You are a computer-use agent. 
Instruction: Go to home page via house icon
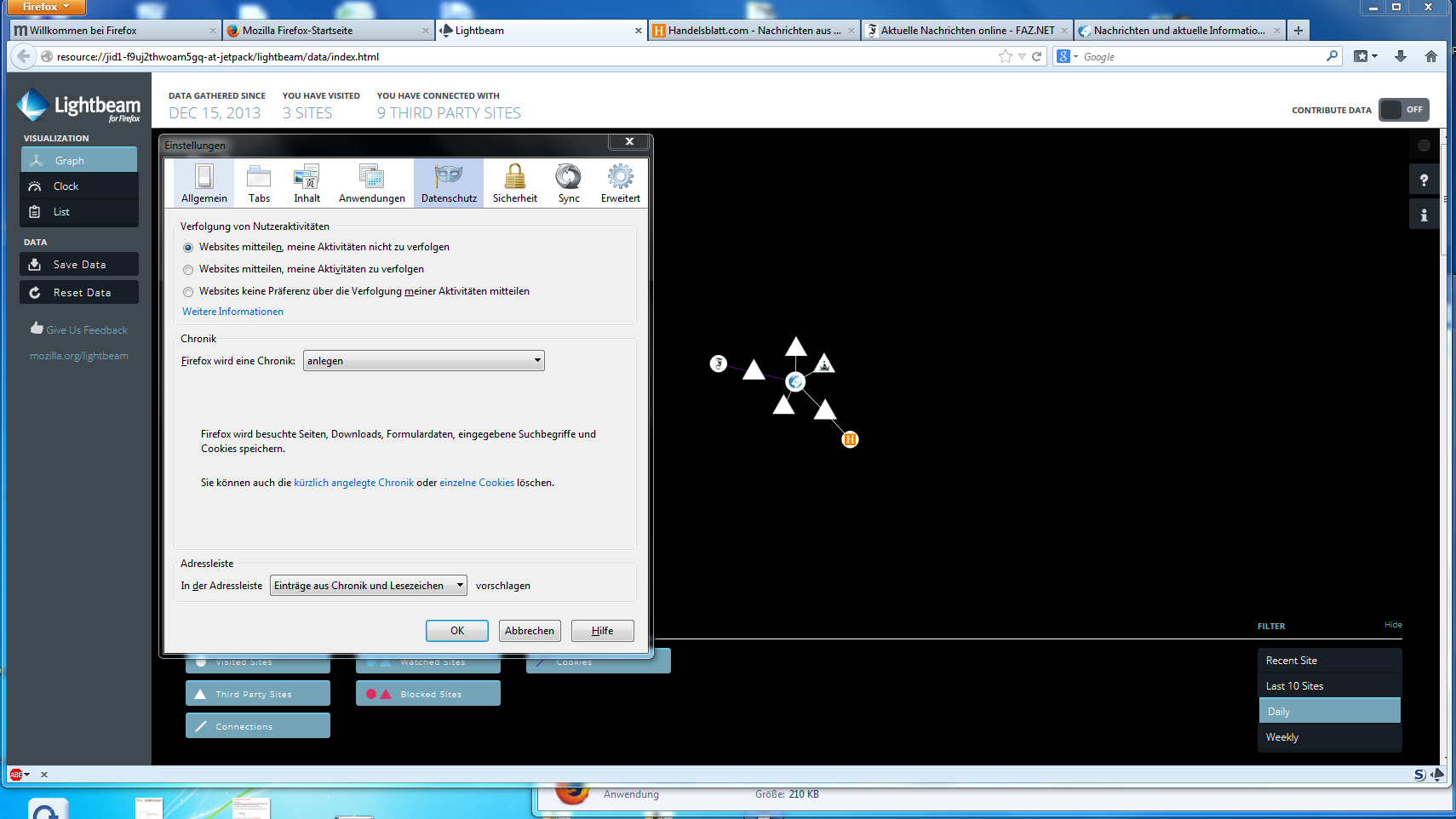[1431, 56]
